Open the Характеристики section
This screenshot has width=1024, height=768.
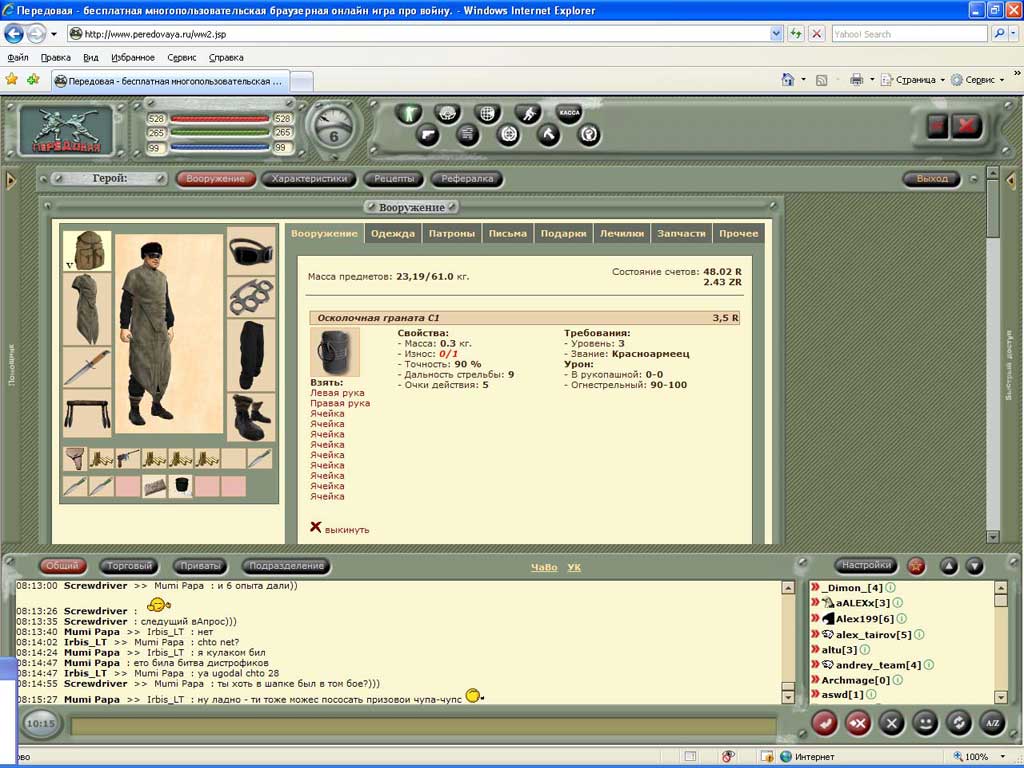click(x=309, y=178)
